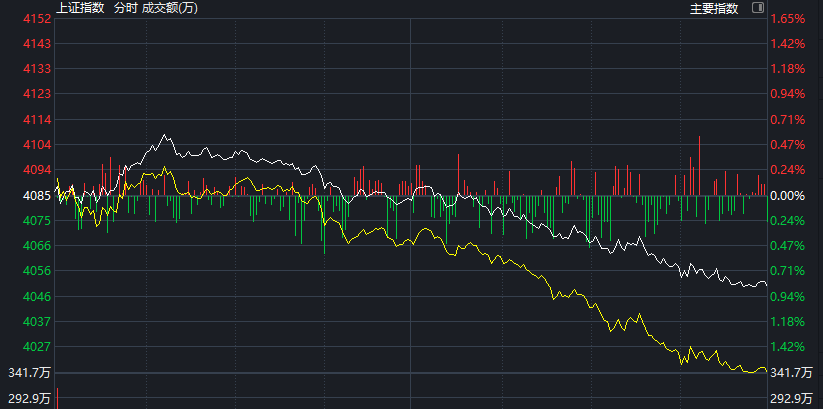Click the 0.94% green percentage label
The height and width of the screenshot is (409, 823).
coord(788,297)
